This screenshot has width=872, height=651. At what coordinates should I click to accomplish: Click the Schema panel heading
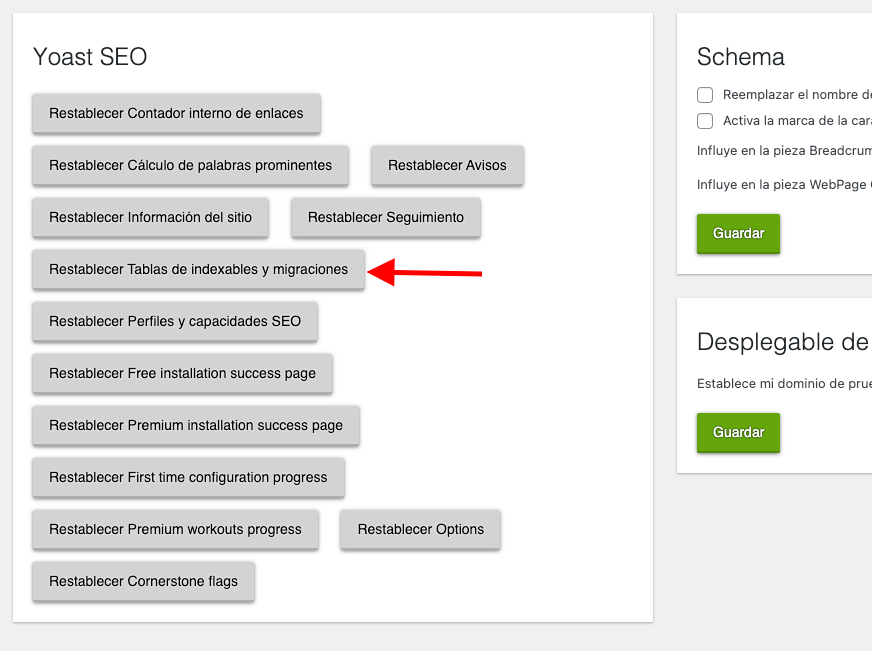pos(741,57)
